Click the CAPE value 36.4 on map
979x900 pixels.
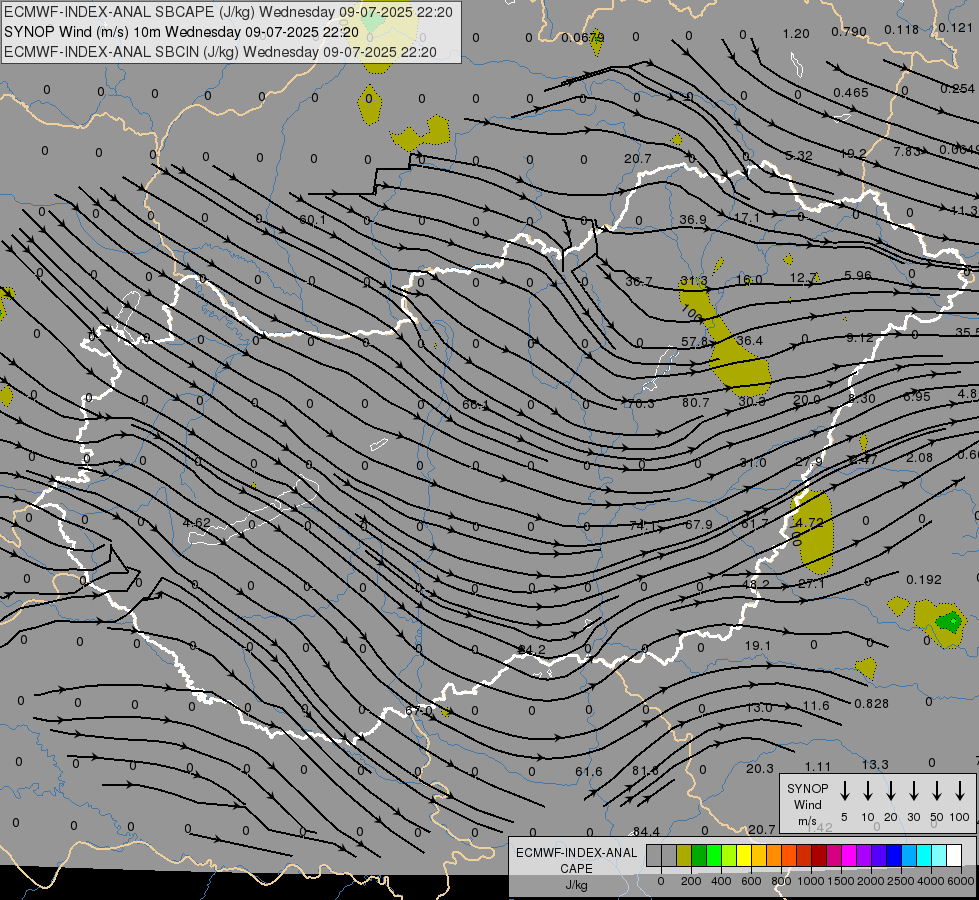point(749,340)
